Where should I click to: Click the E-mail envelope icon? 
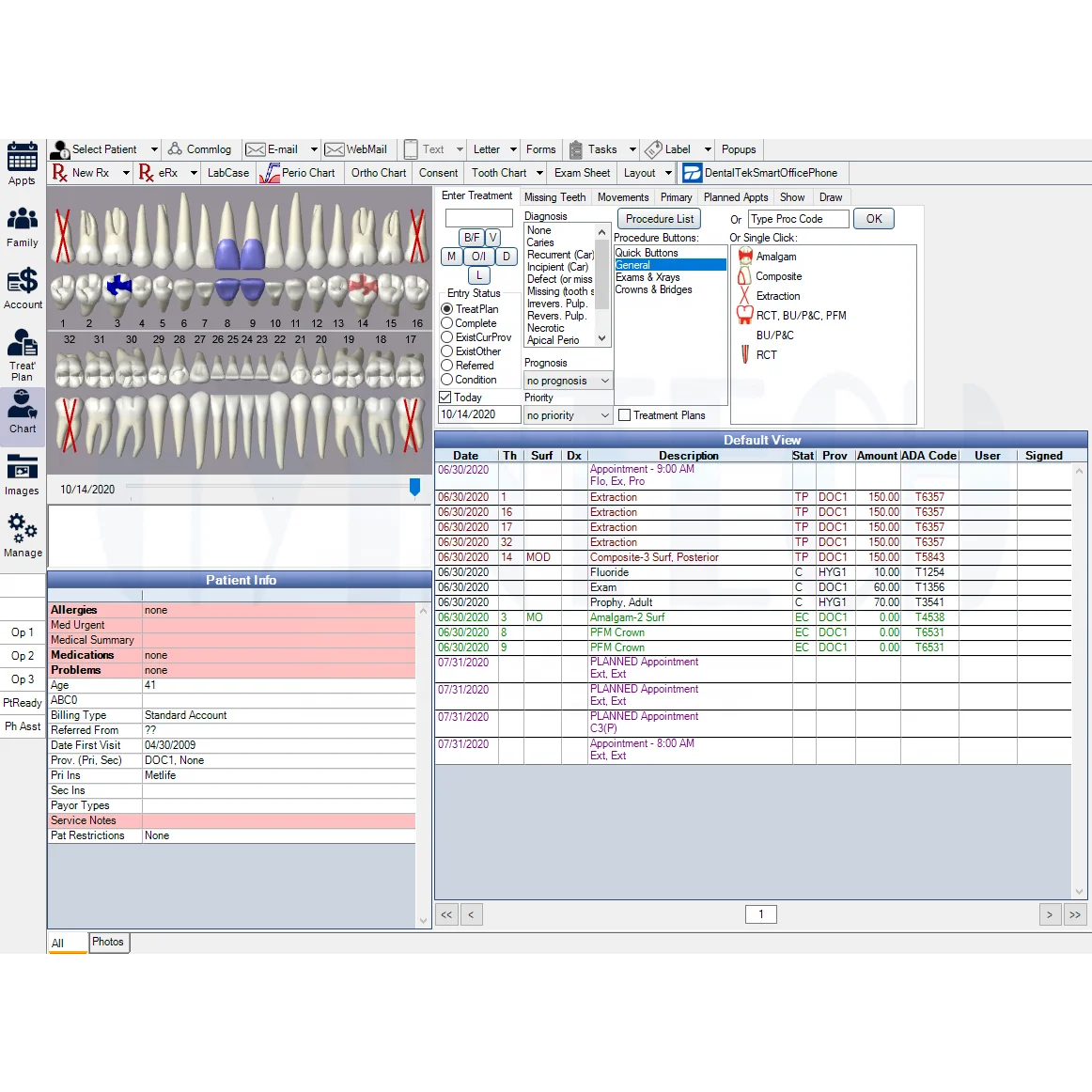point(256,149)
